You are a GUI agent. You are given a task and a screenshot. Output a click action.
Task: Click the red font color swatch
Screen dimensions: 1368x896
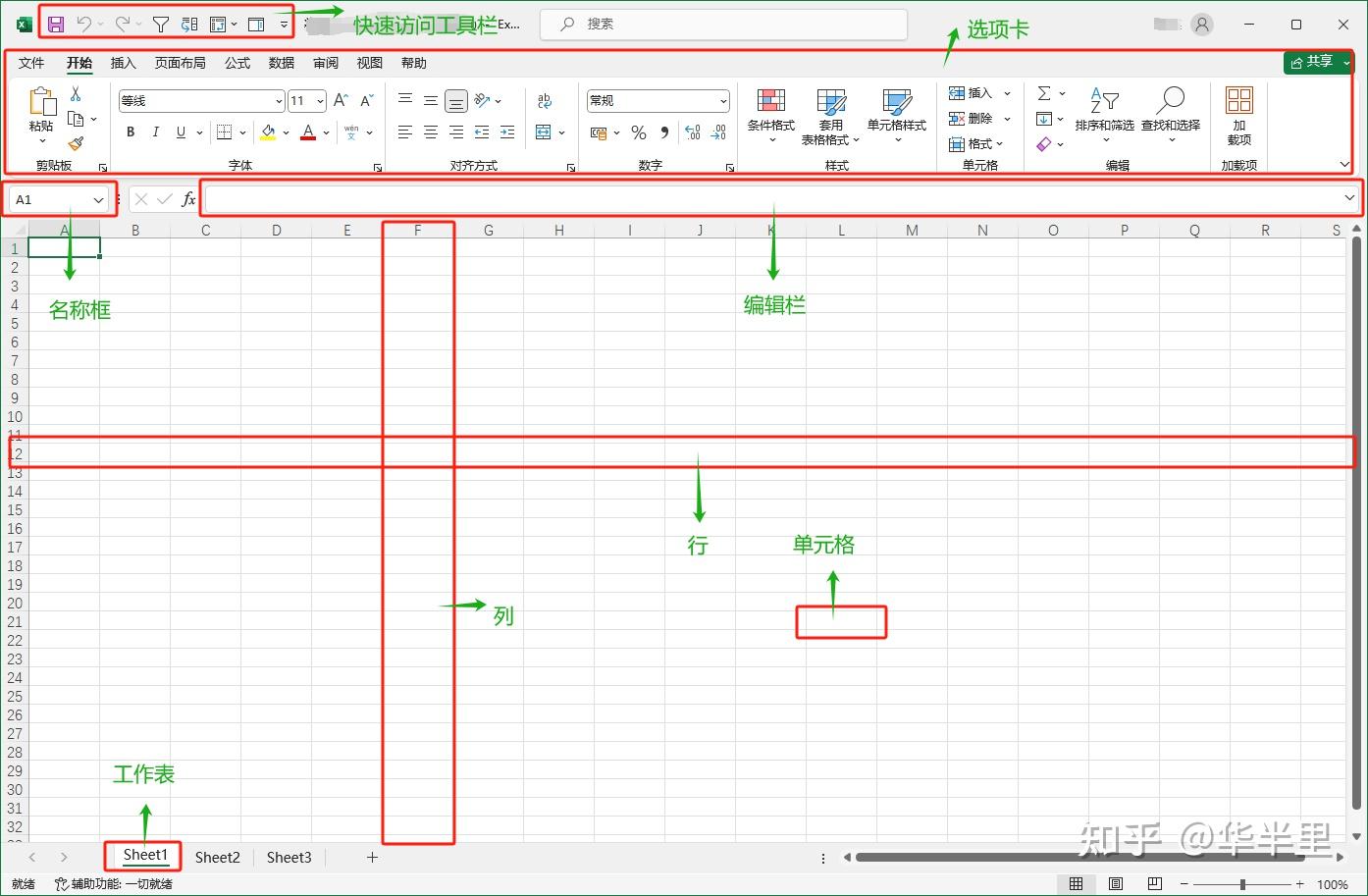pos(308,132)
